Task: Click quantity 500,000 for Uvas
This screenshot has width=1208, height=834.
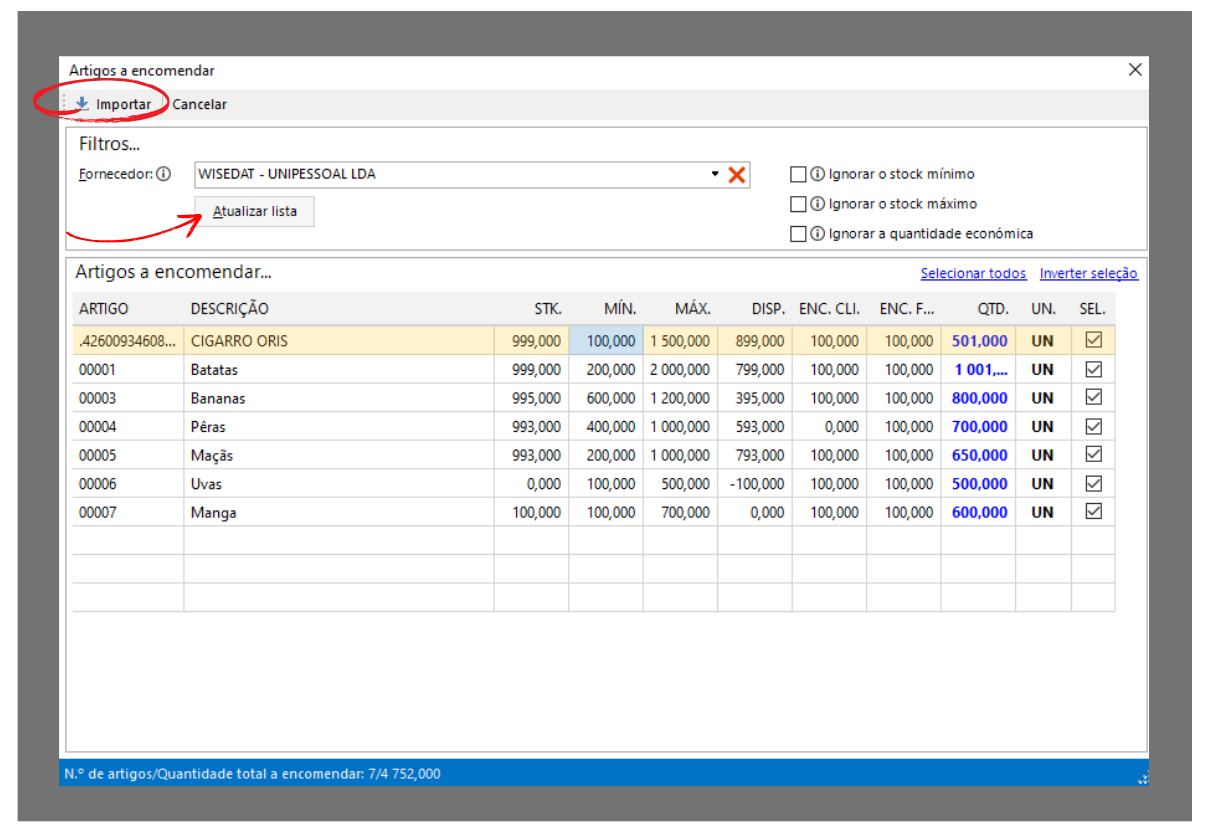Action: [979, 484]
